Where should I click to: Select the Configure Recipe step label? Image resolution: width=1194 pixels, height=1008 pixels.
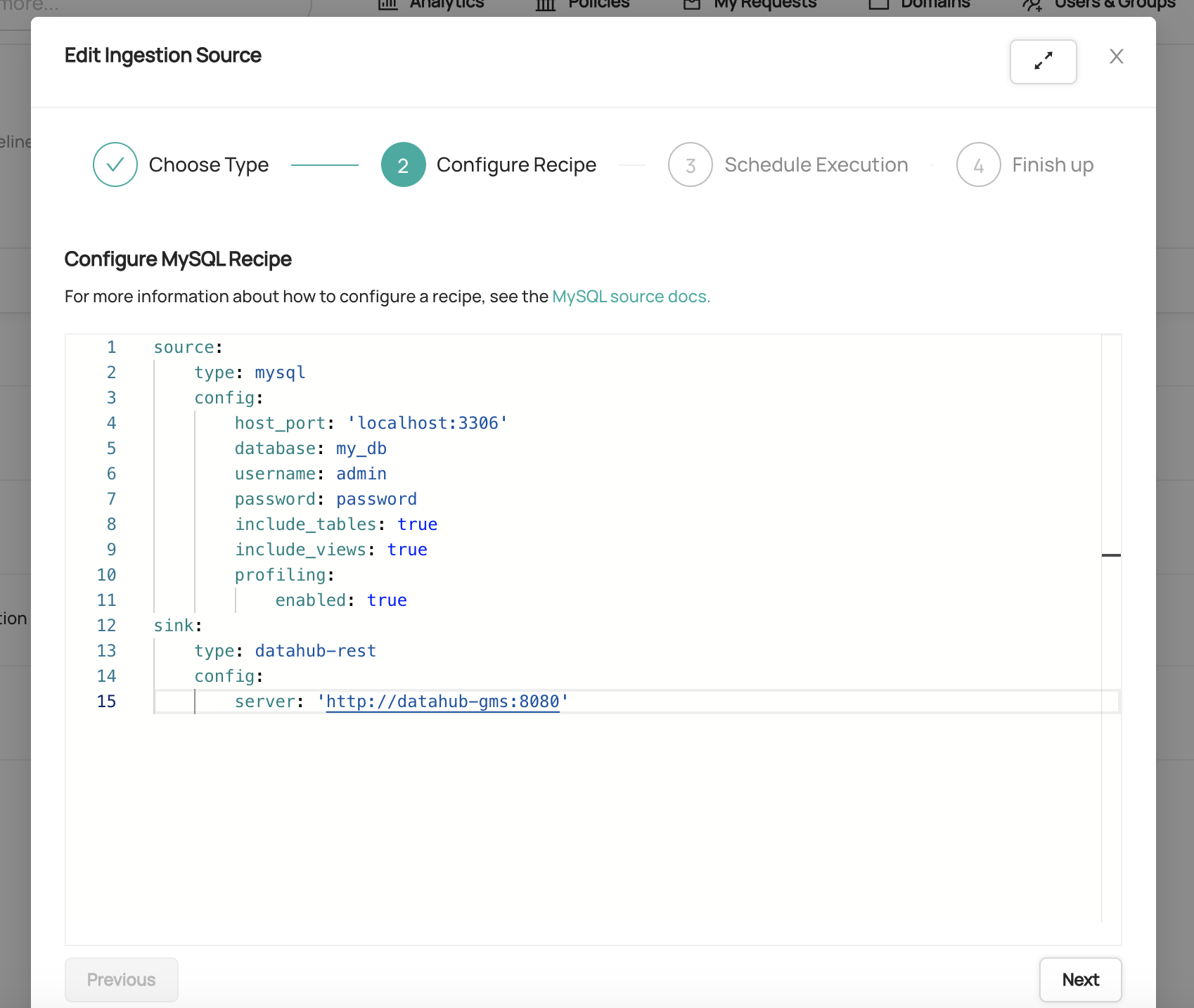coord(516,164)
